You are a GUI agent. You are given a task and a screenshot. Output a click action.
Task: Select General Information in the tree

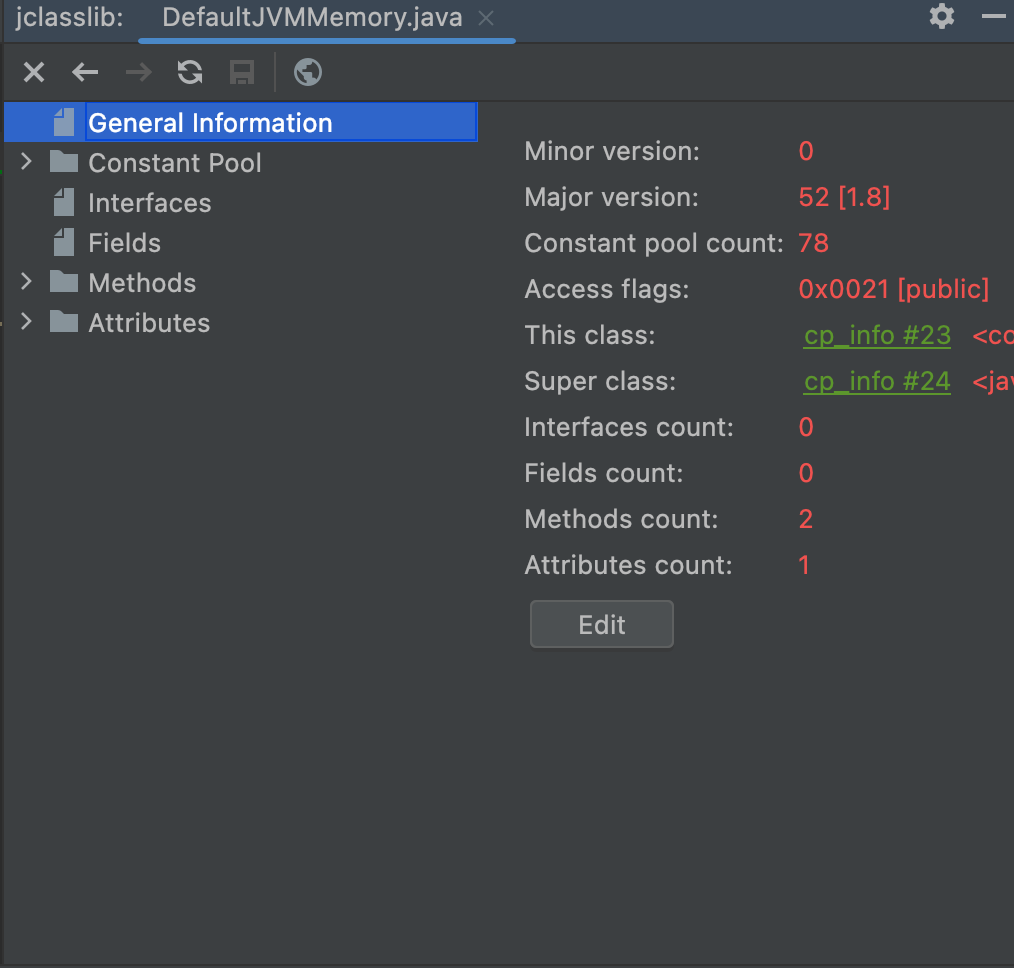(210, 123)
